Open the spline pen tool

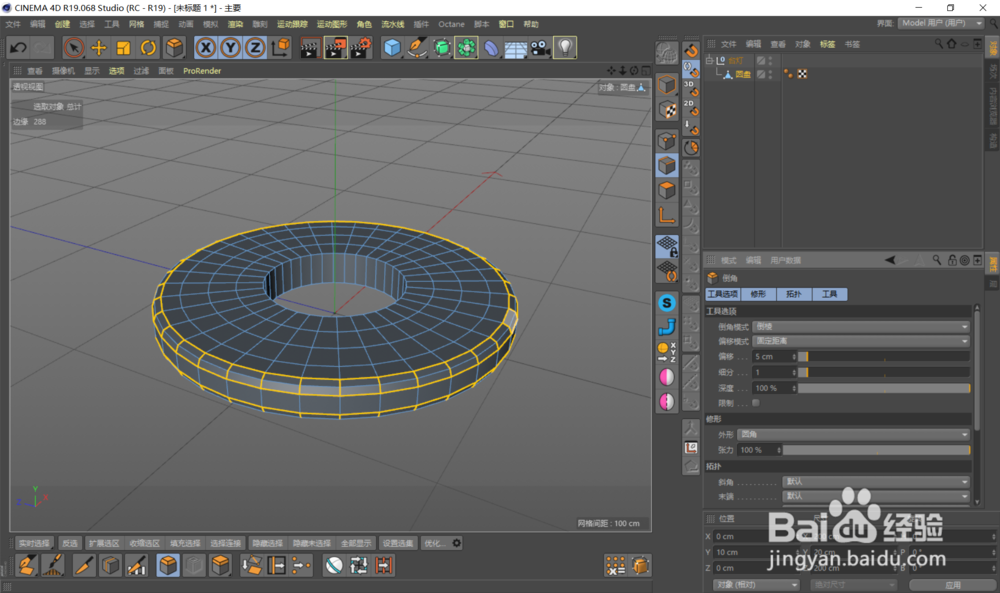(417, 48)
